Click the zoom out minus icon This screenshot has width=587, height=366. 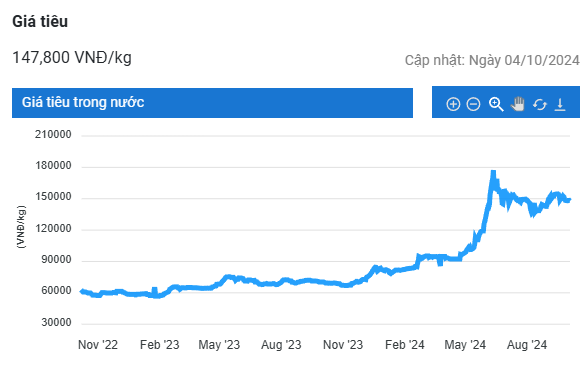pos(473,104)
